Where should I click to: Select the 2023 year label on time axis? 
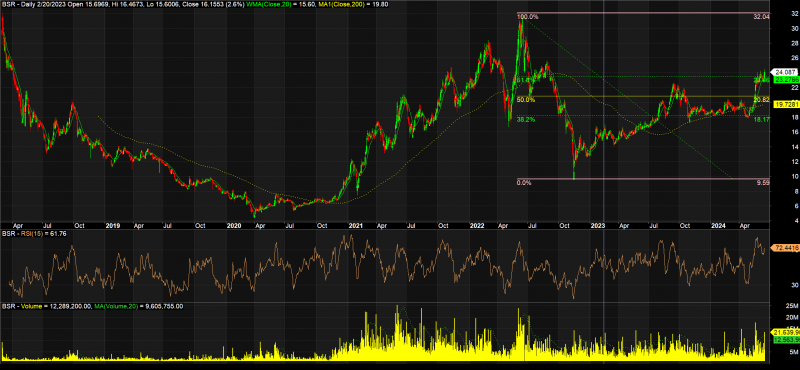click(597, 225)
